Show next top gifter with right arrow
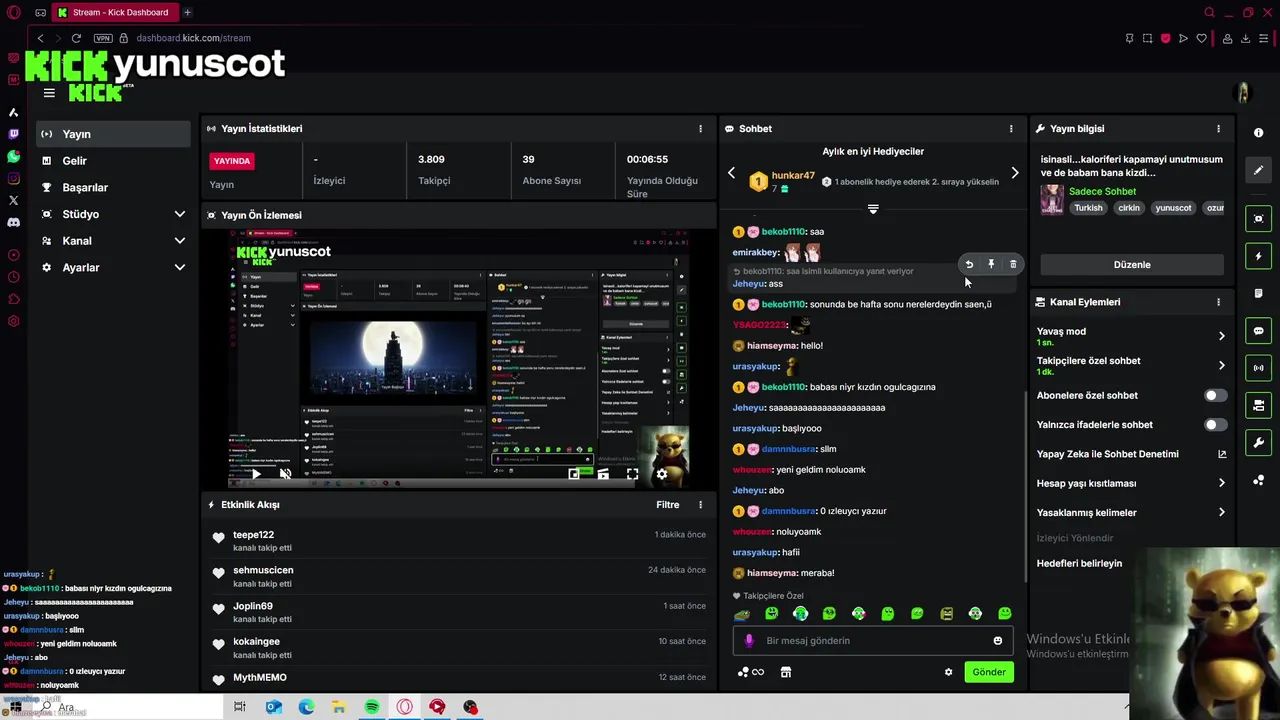Image resolution: width=1280 pixels, height=720 pixels. pyautogui.click(x=1015, y=173)
